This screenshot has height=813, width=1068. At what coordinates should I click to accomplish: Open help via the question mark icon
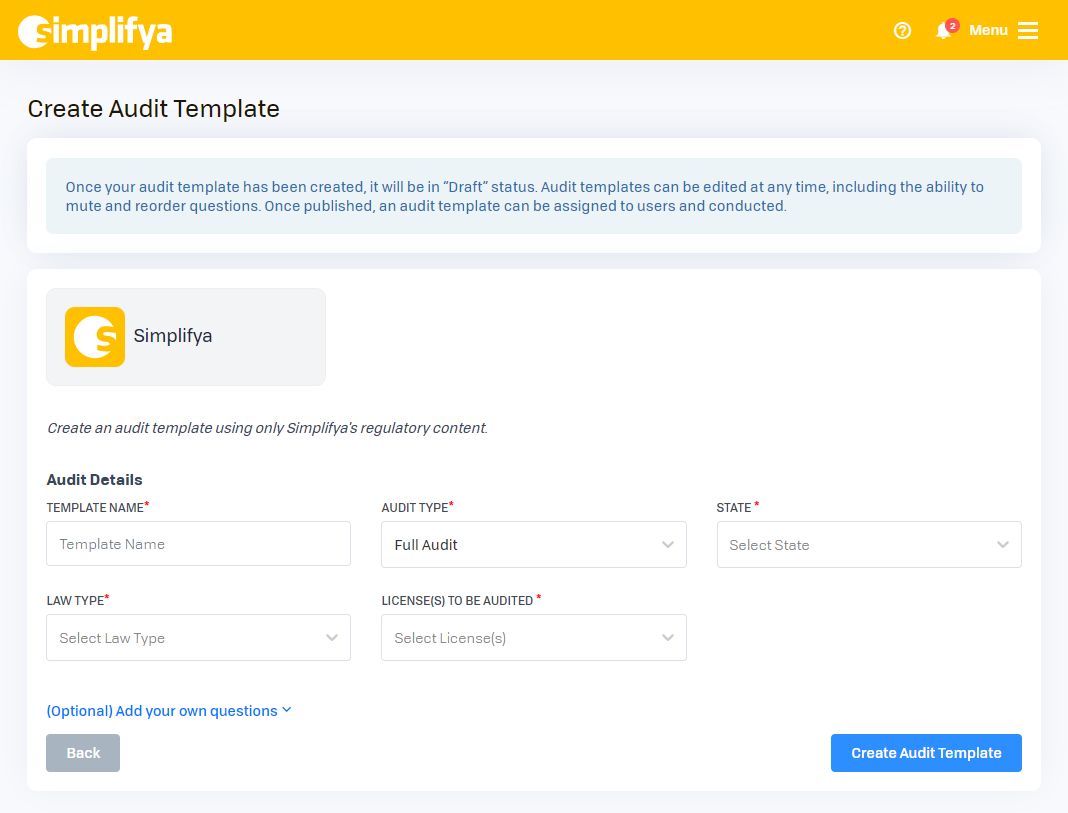tap(902, 31)
